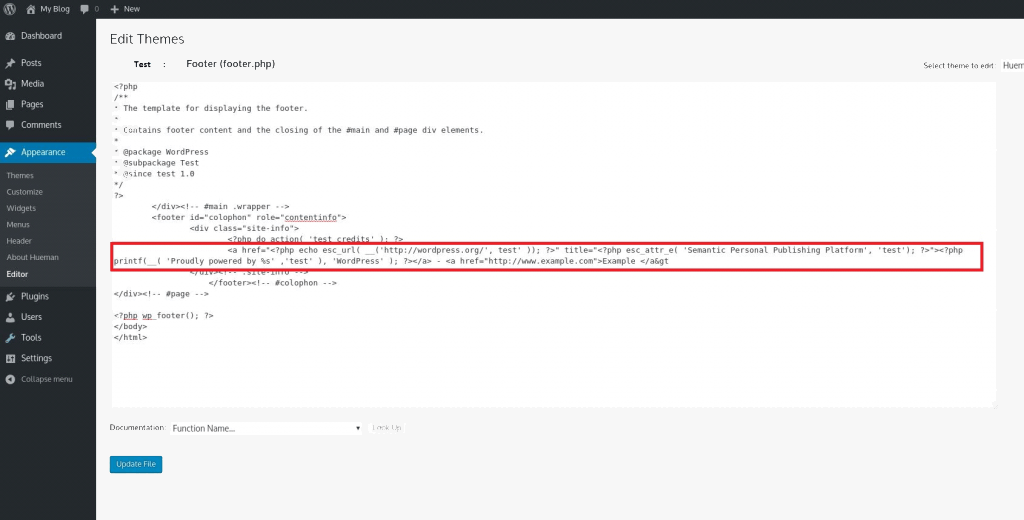Open the Dashboard menu item
1024x520 pixels.
click(x=41, y=36)
